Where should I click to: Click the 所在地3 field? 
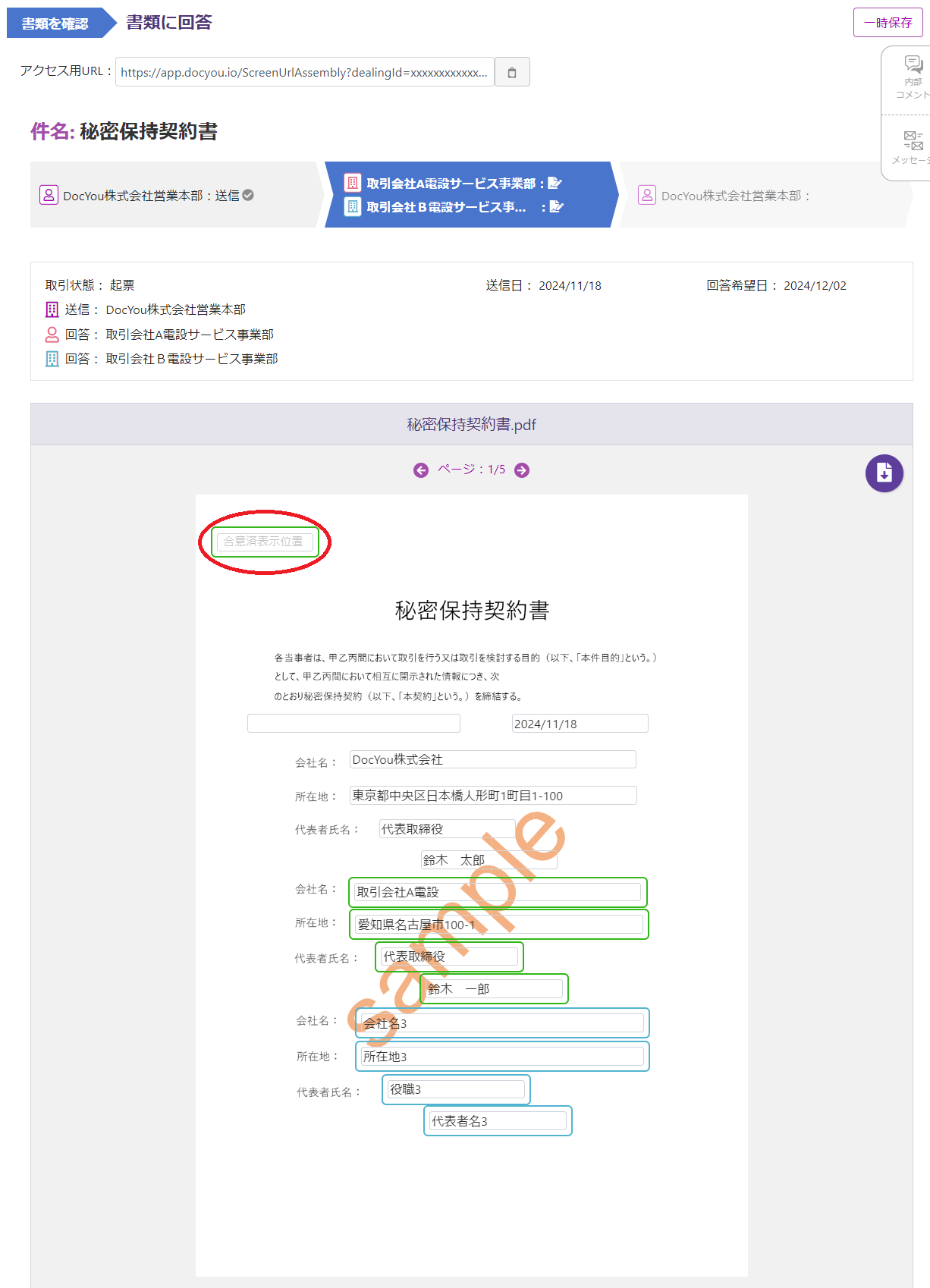(x=503, y=1056)
